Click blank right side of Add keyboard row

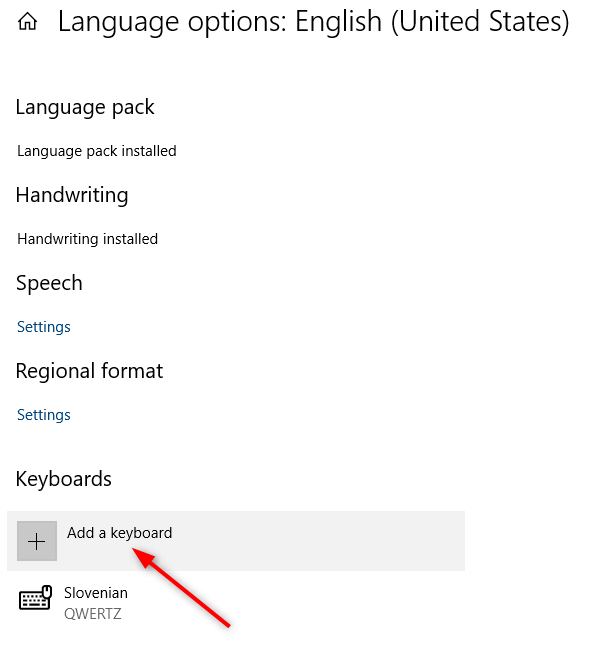(x=319, y=541)
